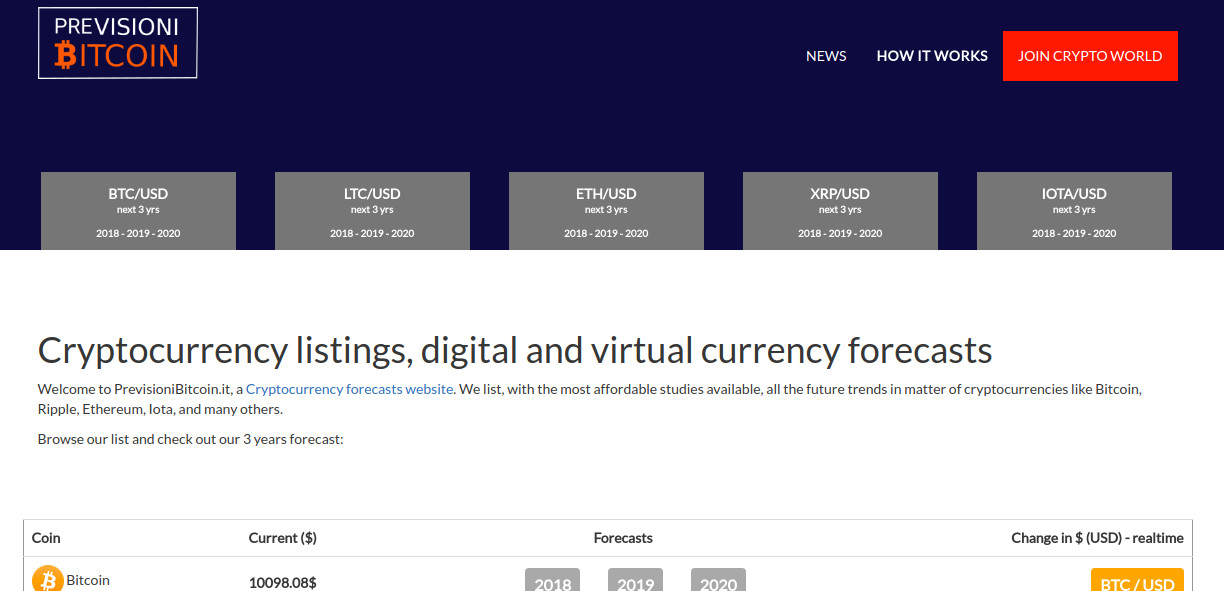Select the XRP/USD forecast card

(840, 211)
